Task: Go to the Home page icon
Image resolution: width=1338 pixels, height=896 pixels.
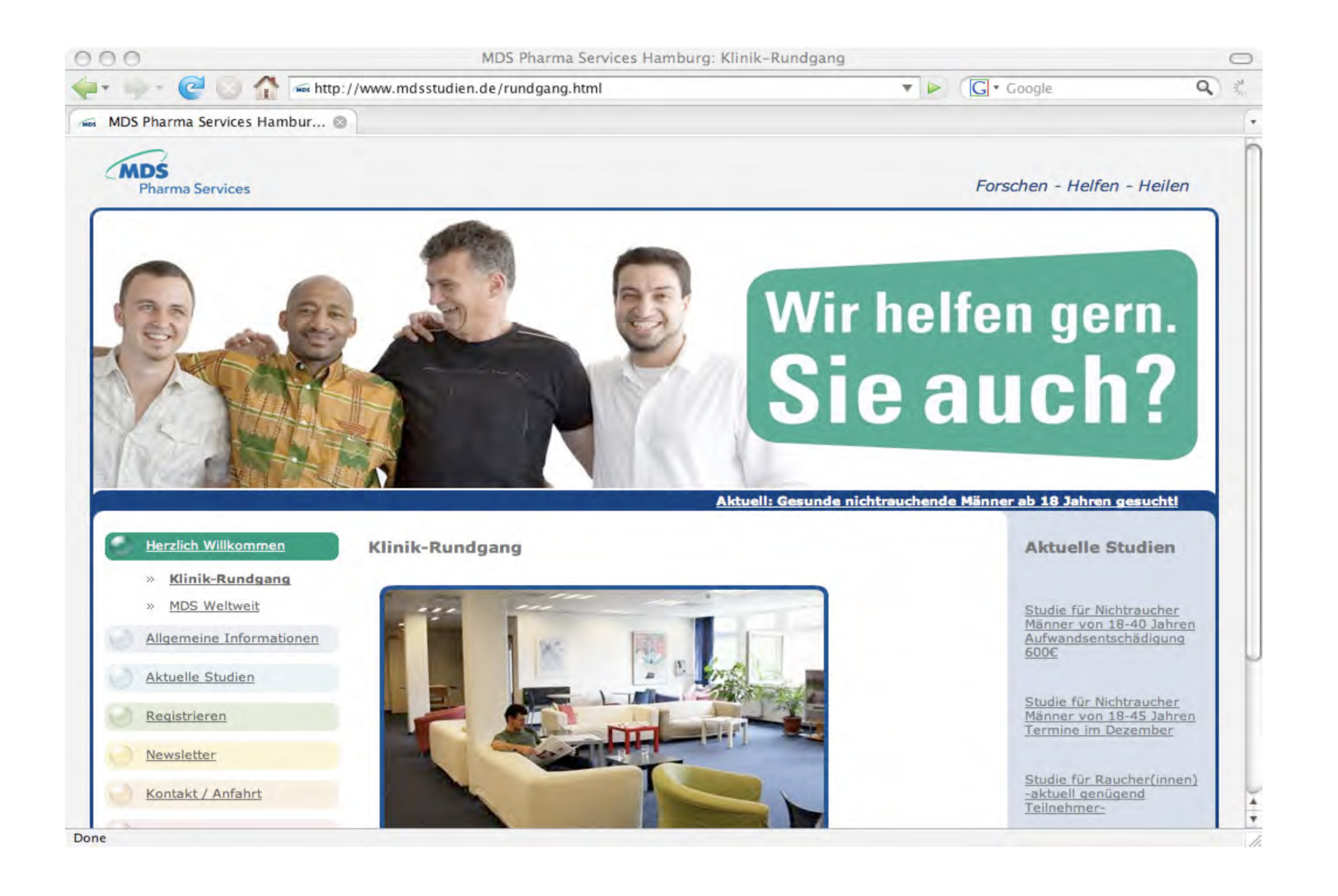Action: point(266,88)
